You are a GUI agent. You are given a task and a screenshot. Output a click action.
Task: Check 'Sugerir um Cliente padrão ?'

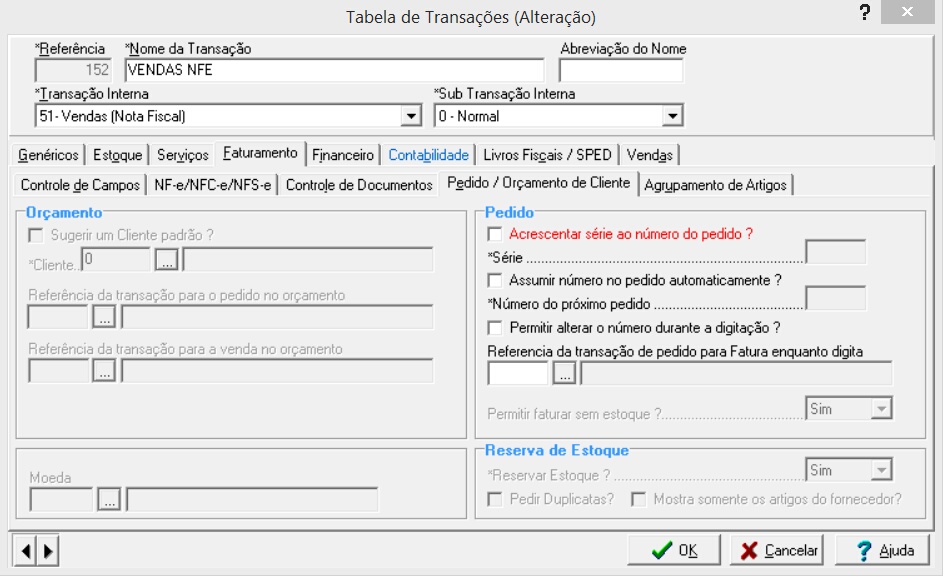(x=36, y=235)
